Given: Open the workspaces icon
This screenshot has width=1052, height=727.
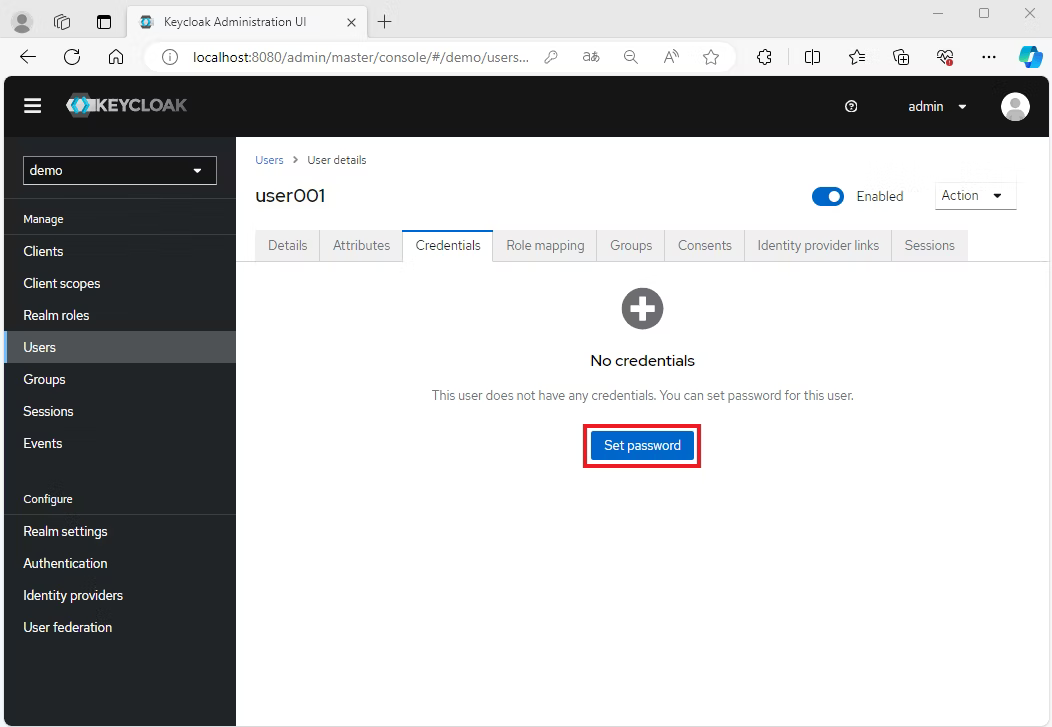Looking at the screenshot, I should coord(62,22).
